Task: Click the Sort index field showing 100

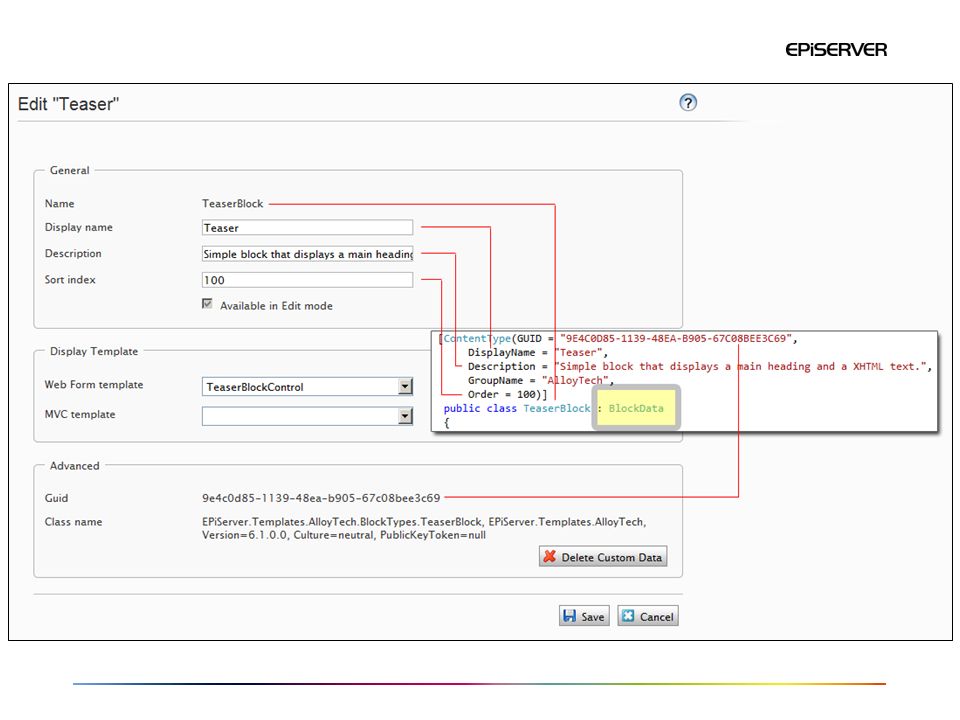Action: 307,280
